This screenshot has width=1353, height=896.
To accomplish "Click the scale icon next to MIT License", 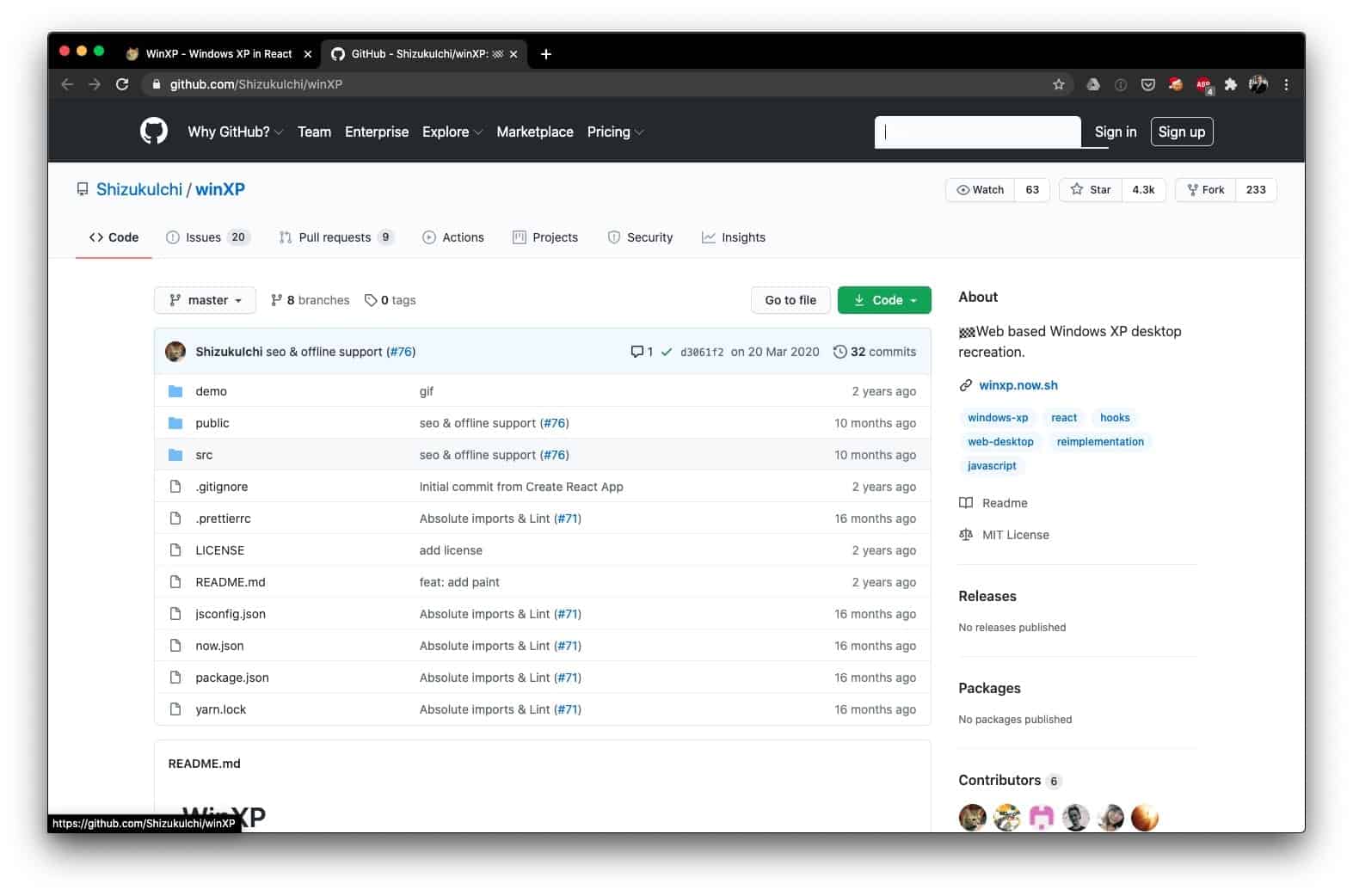I will click(966, 535).
